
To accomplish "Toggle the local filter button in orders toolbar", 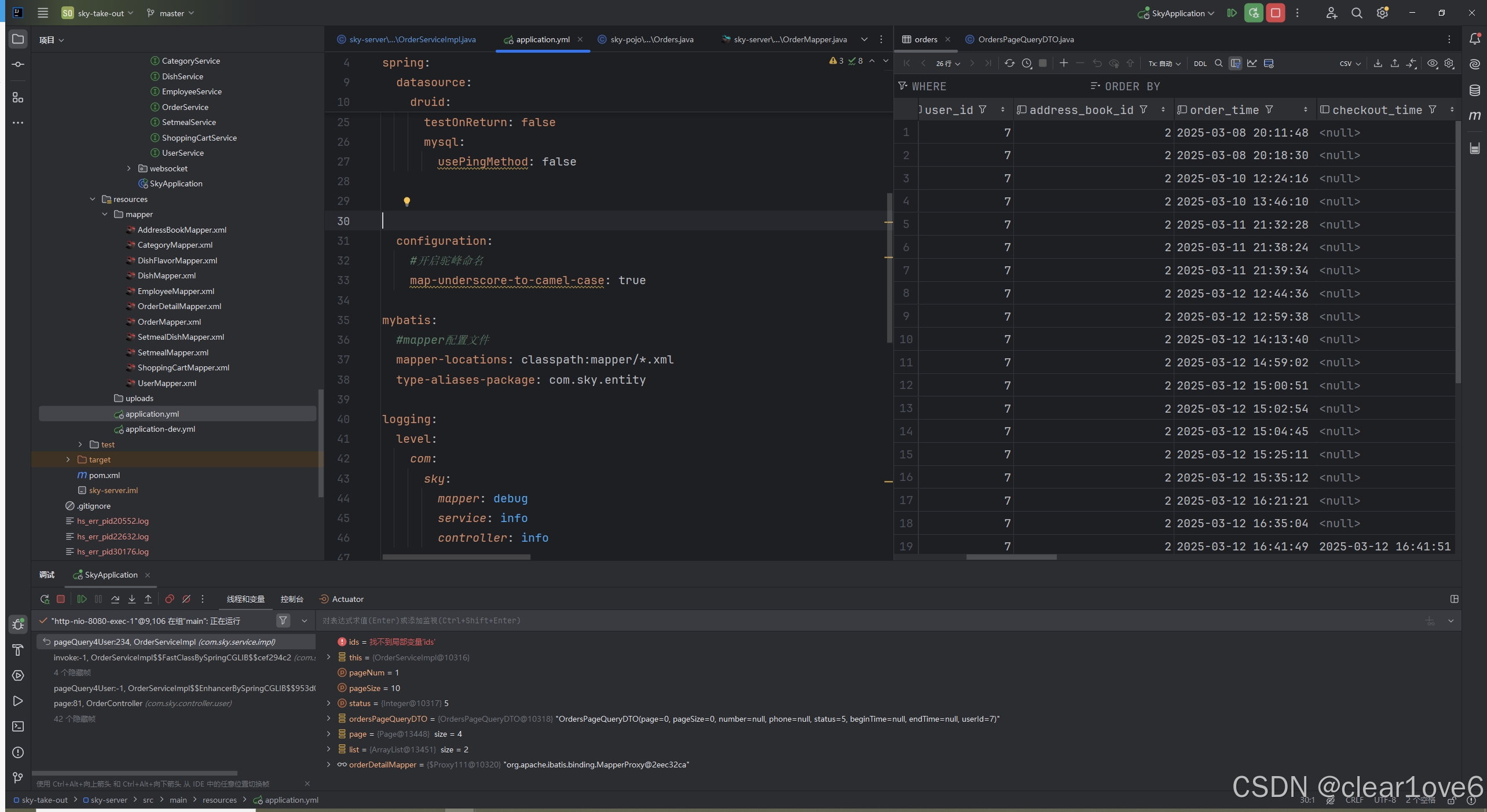I will coord(1235,63).
